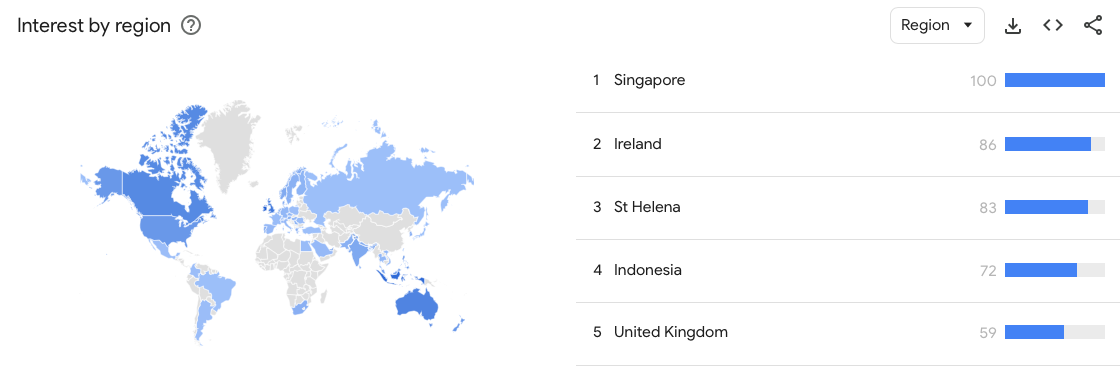The width and height of the screenshot is (1120, 377).
Task: Click Indonesia's interest bar showing 72
Action: pyautogui.click(x=1041, y=271)
